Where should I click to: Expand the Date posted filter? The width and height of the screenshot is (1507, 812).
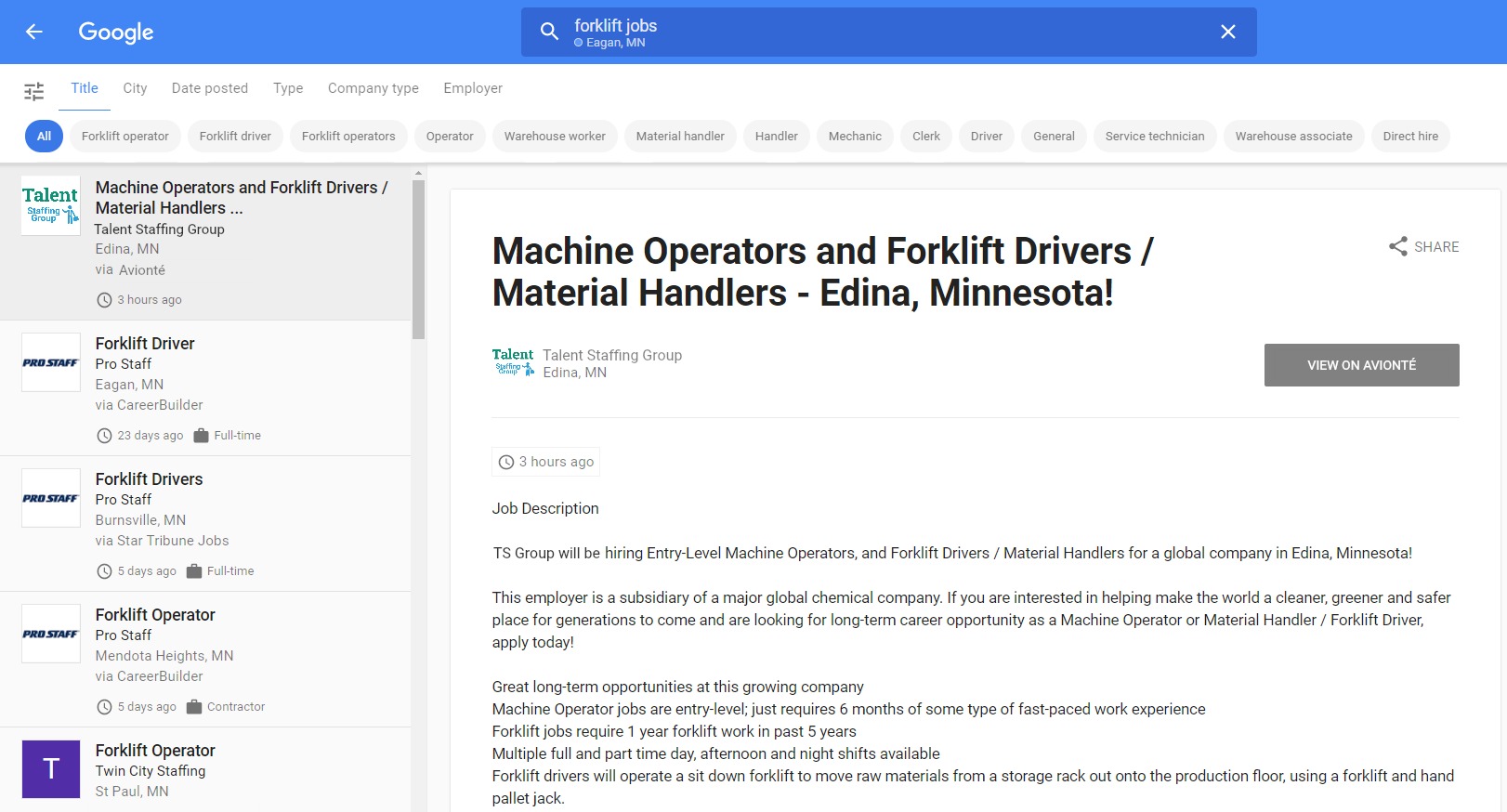point(210,88)
